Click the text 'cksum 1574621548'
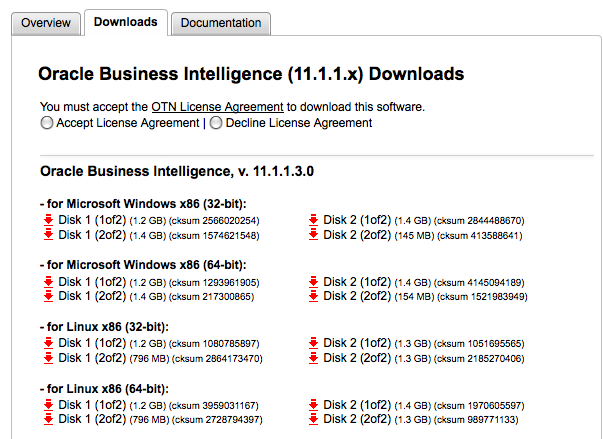This screenshot has width=603, height=439. [214, 236]
